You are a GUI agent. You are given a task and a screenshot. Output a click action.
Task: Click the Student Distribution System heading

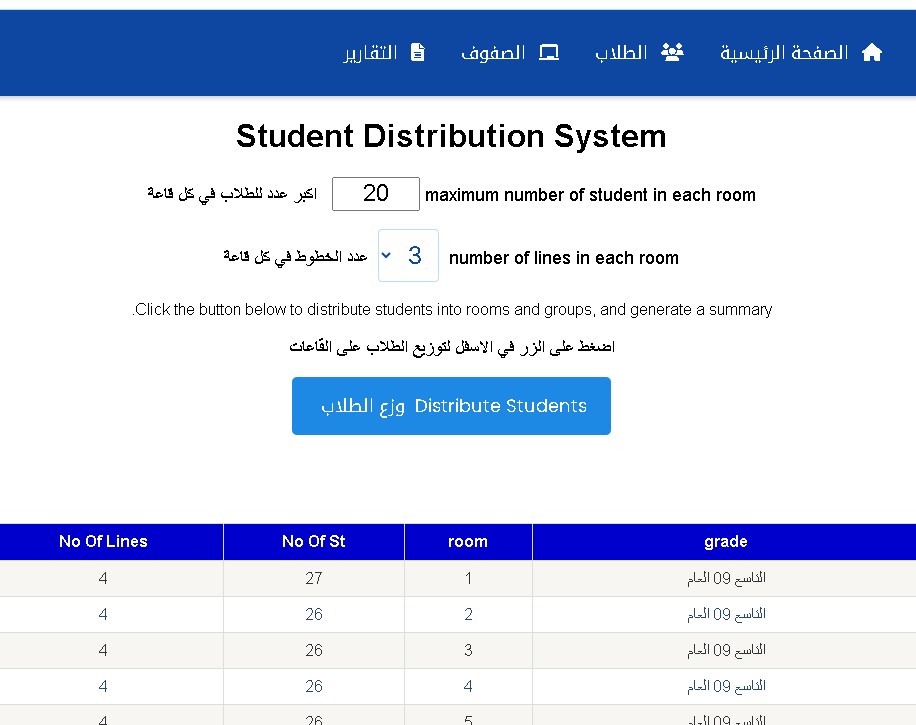[451, 136]
